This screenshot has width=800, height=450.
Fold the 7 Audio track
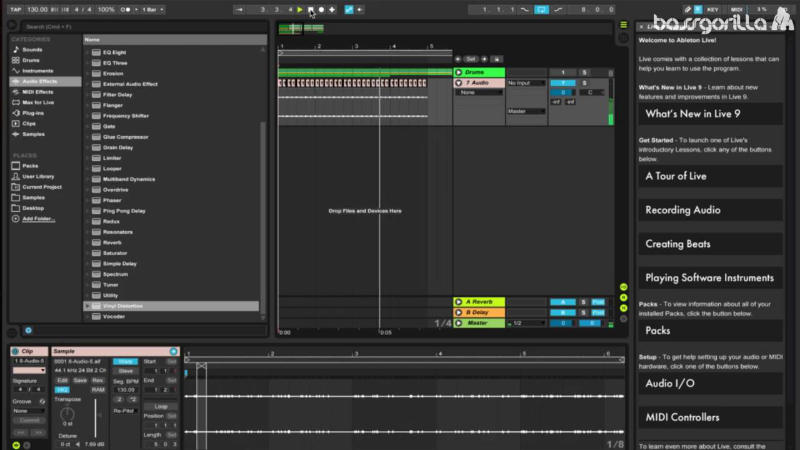coord(459,83)
